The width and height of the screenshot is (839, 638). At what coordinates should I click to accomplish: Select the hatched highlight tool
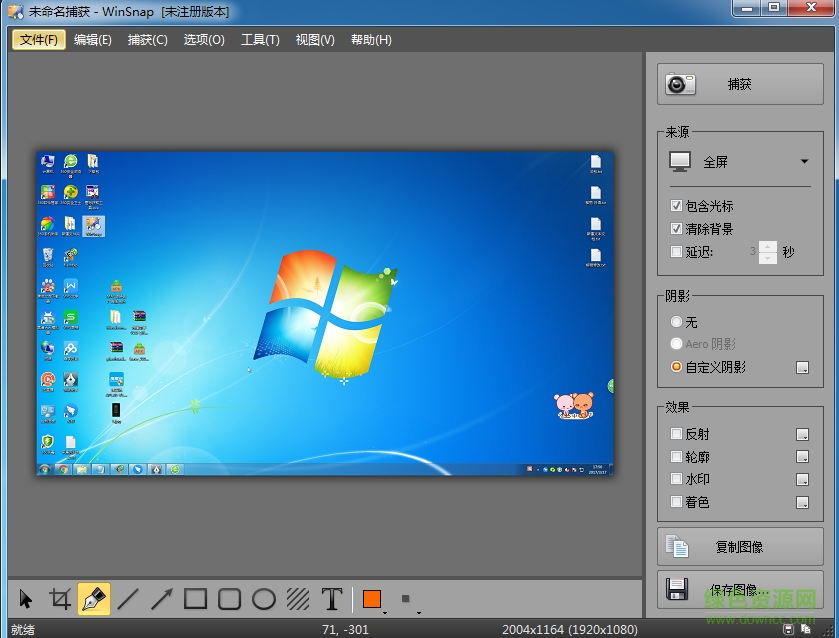coord(298,599)
